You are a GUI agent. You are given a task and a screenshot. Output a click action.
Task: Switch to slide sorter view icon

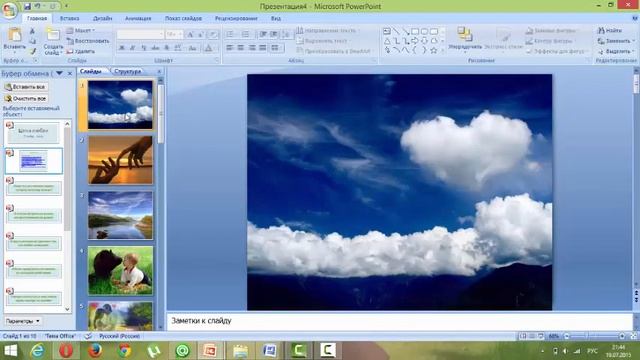coord(532,336)
